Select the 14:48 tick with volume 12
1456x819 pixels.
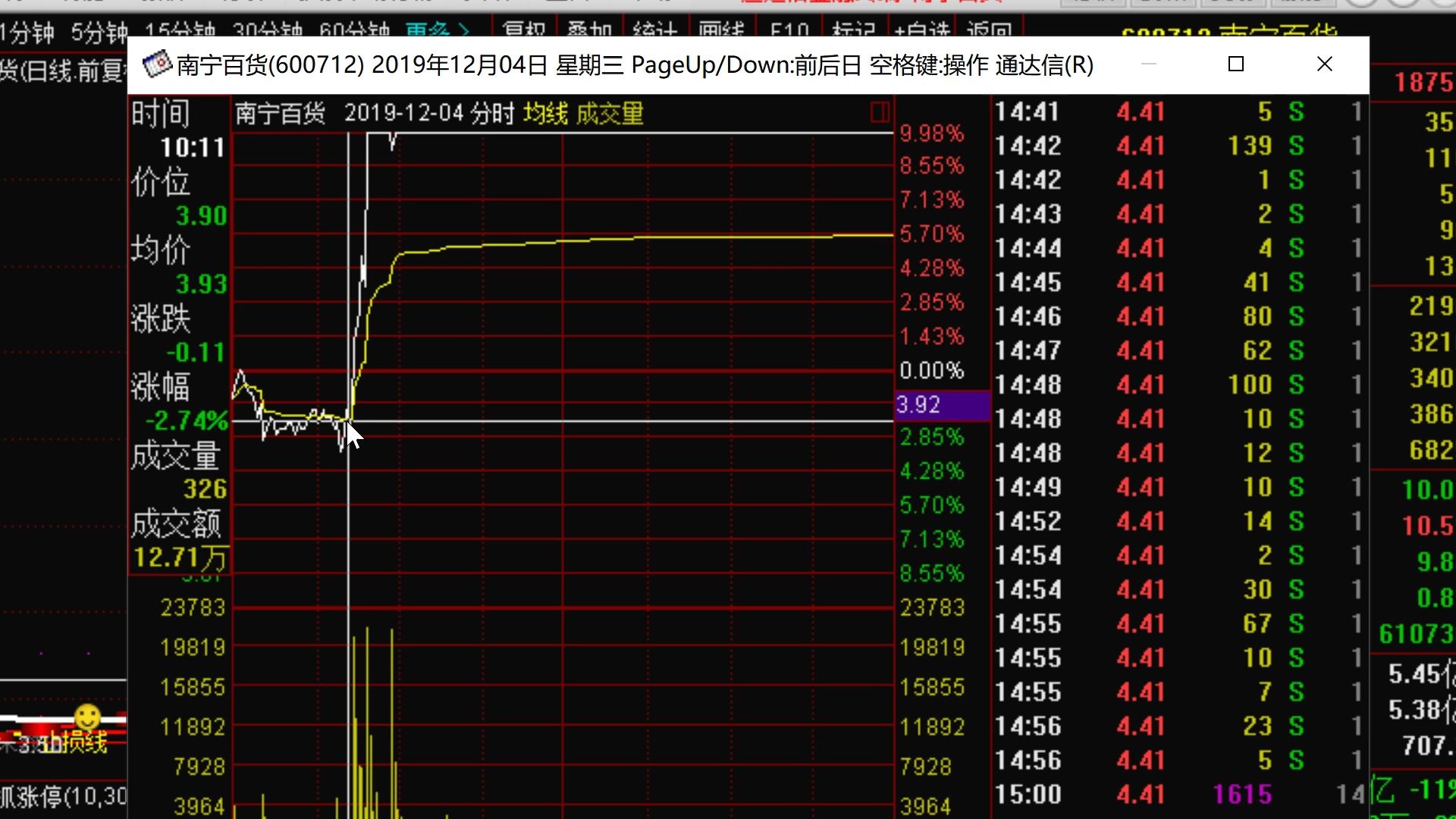[1180, 453]
